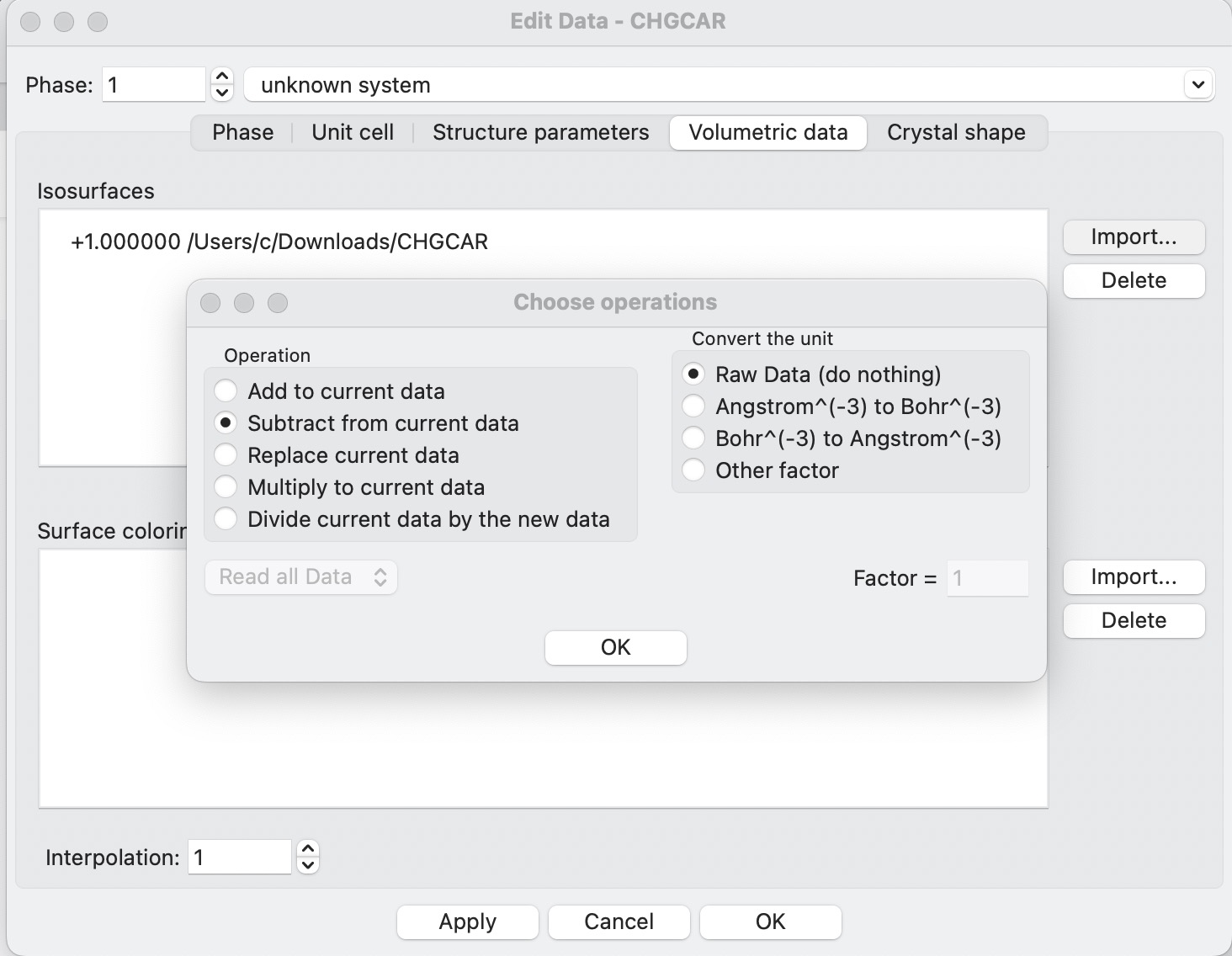Click the Phase number stepper arrows
This screenshot has height=956, width=1232.
pos(222,85)
